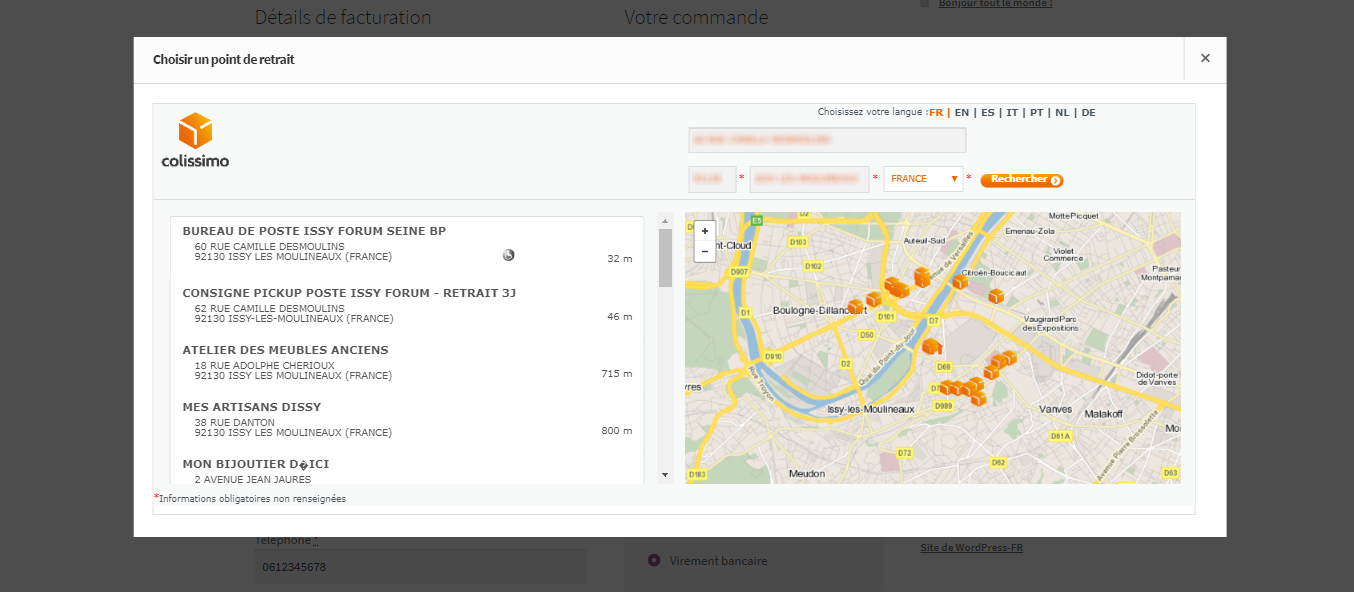Click the round icon beside Bureau de Poste
The width and height of the screenshot is (1354, 592).
[508, 255]
